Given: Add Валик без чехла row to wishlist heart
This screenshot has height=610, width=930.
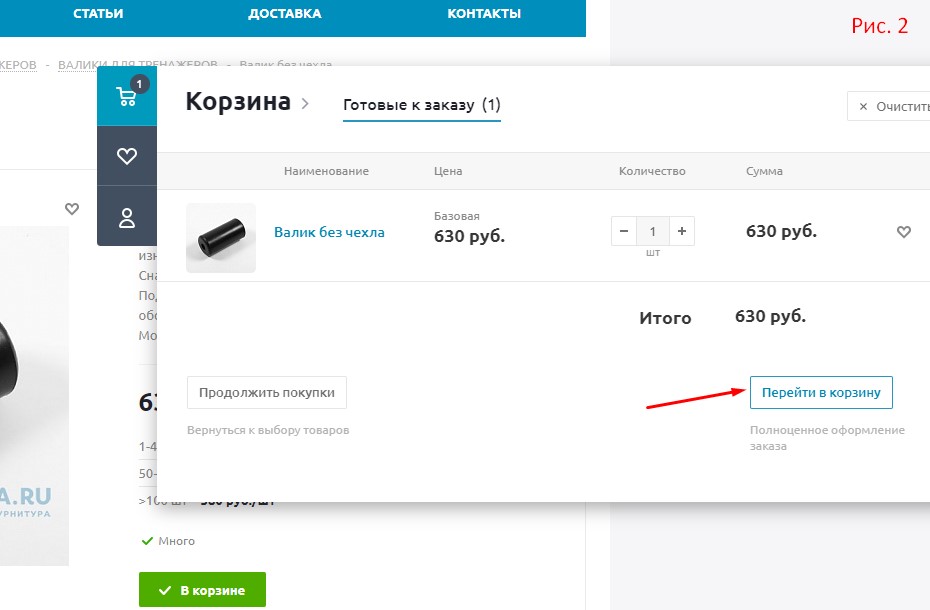Looking at the screenshot, I should (x=904, y=232).
